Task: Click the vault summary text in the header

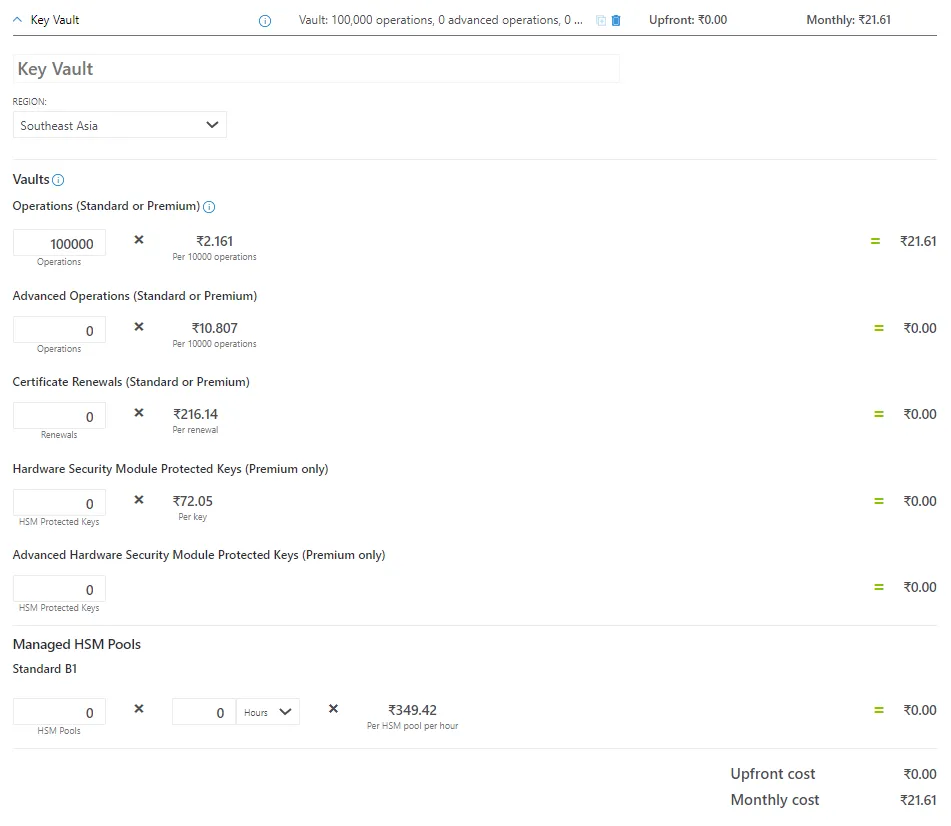Action: pyautogui.click(x=440, y=20)
